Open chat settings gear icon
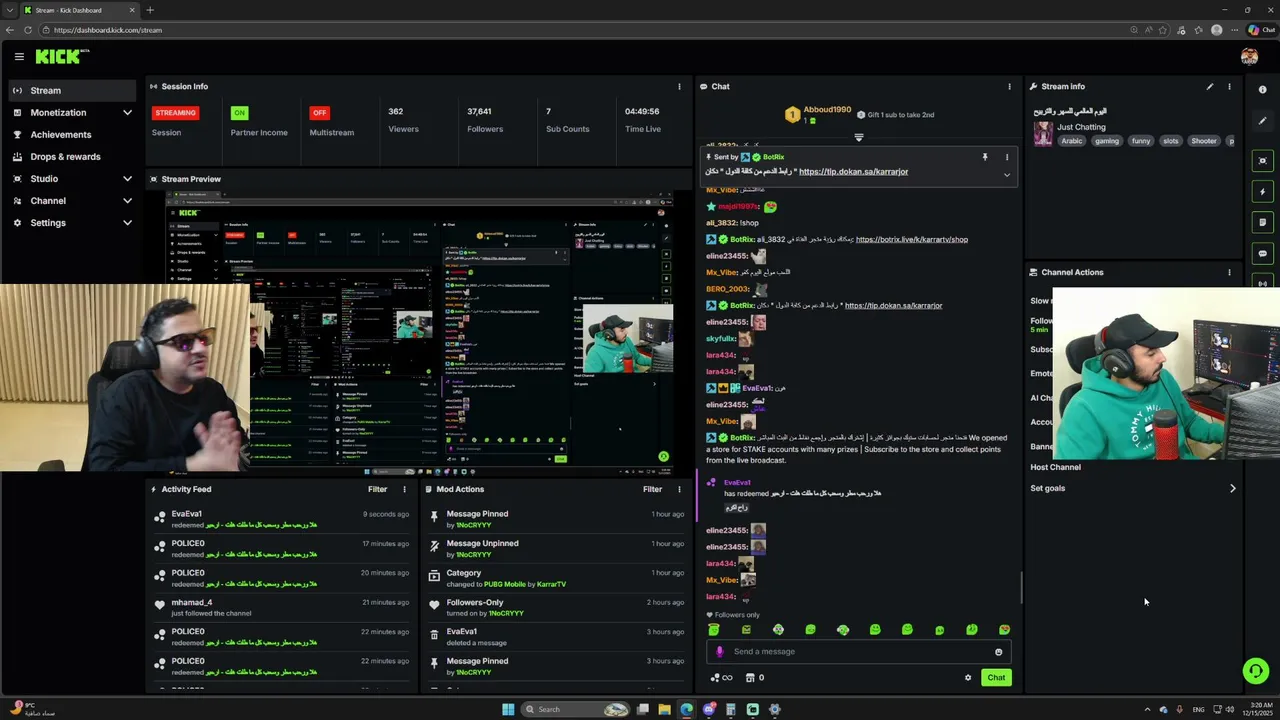Image resolution: width=1280 pixels, height=720 pixels. [x=968, y=678]
